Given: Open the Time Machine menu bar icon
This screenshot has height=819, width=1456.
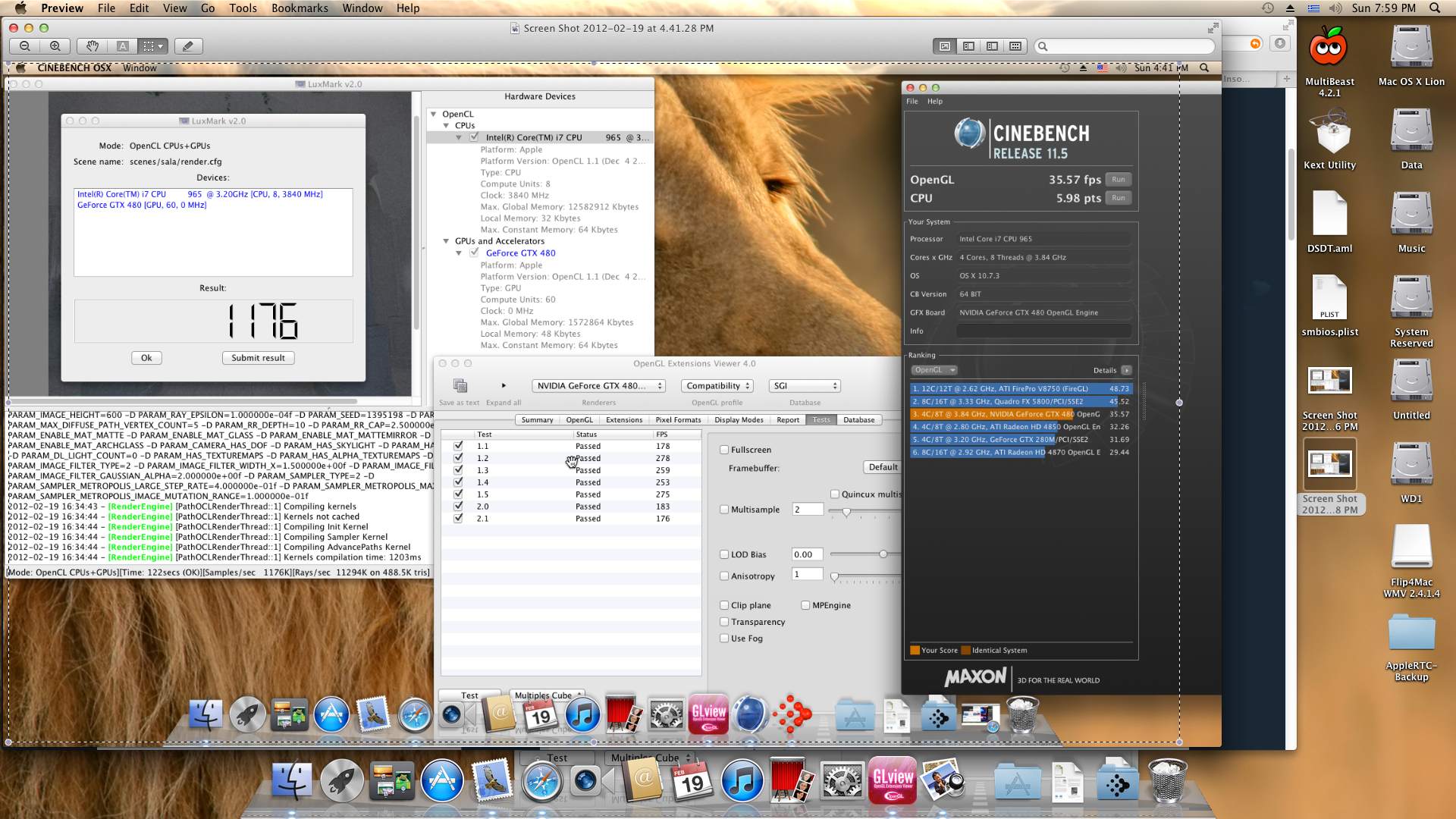Looking at the screenshot, I should pyautogui.click(x=1267, y=8).
